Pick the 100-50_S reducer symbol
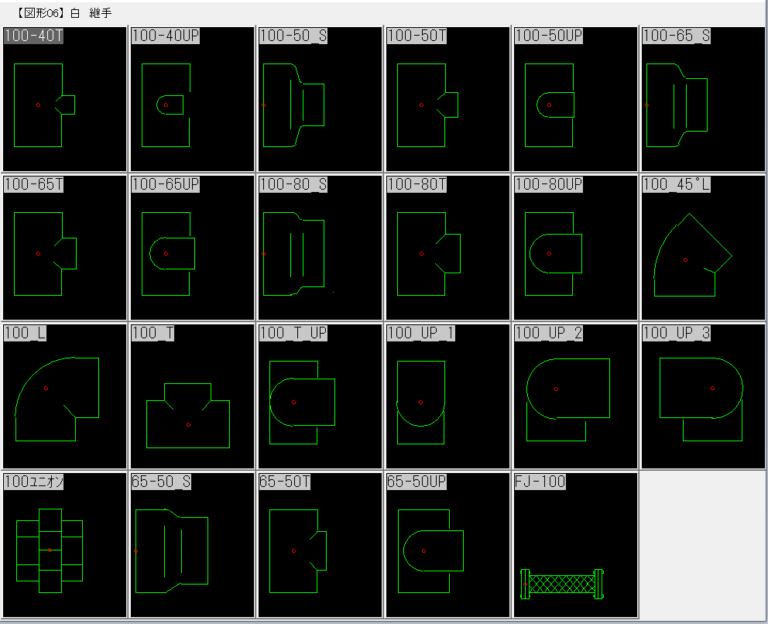 (x=320, y=99)
